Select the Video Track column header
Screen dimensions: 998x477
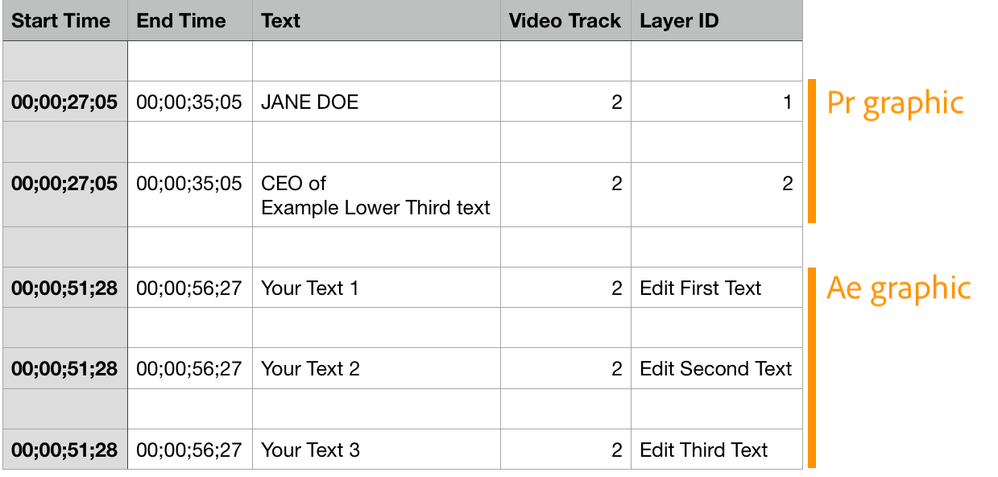tap(565, 20)
